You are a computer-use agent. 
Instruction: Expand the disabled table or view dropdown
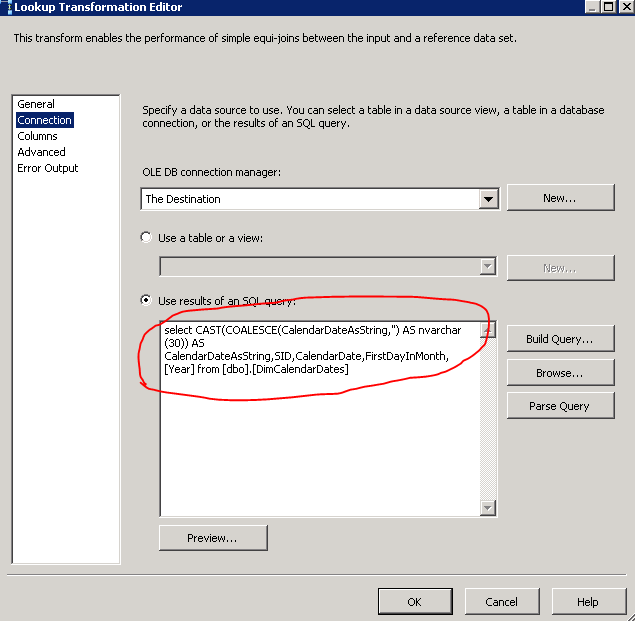(488, 267)
